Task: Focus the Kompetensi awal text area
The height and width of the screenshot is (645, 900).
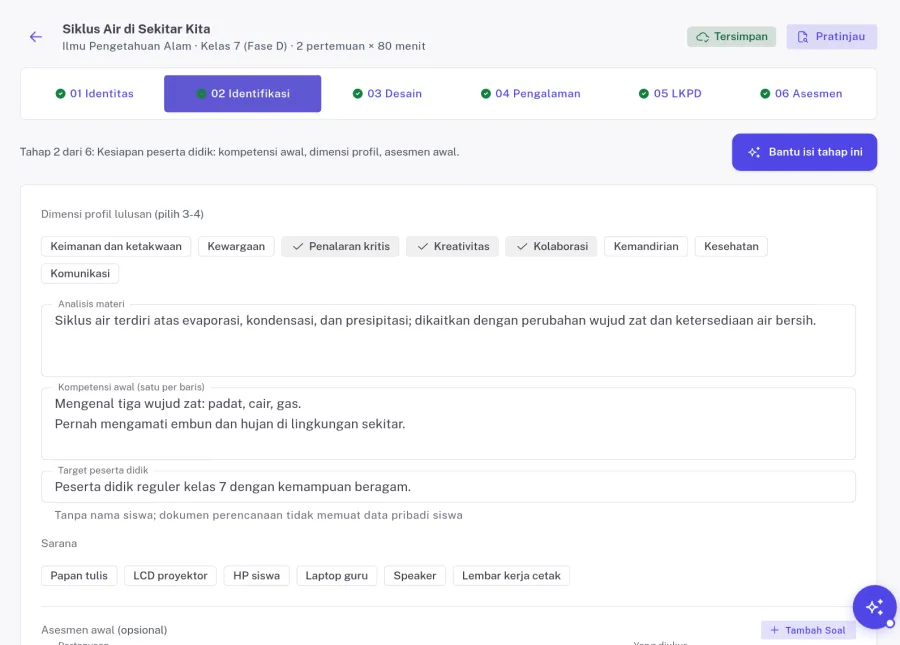Action: [x=448, y=423]
